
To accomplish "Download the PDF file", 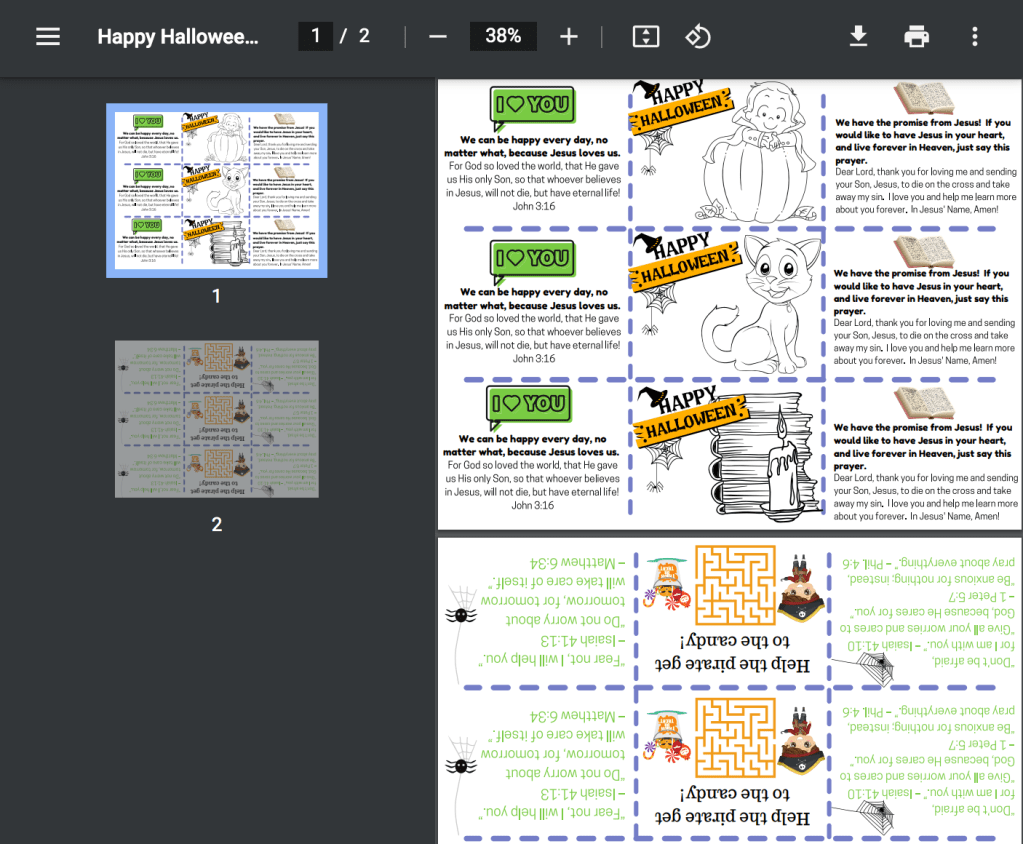I will coord(858,37).
